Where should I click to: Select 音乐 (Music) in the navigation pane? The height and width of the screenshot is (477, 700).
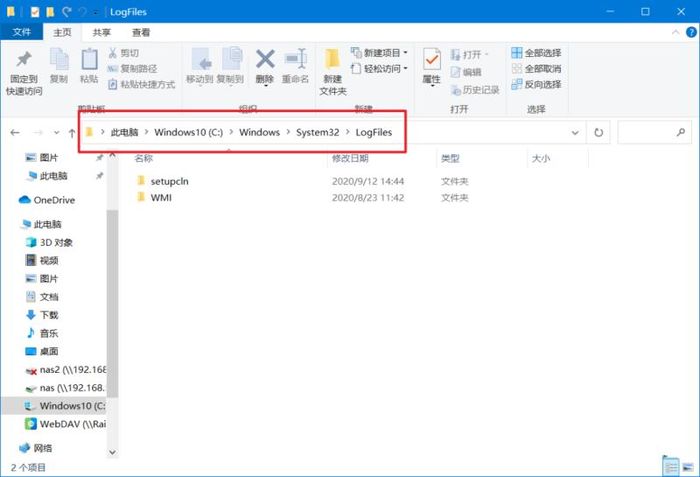(42, 333)
